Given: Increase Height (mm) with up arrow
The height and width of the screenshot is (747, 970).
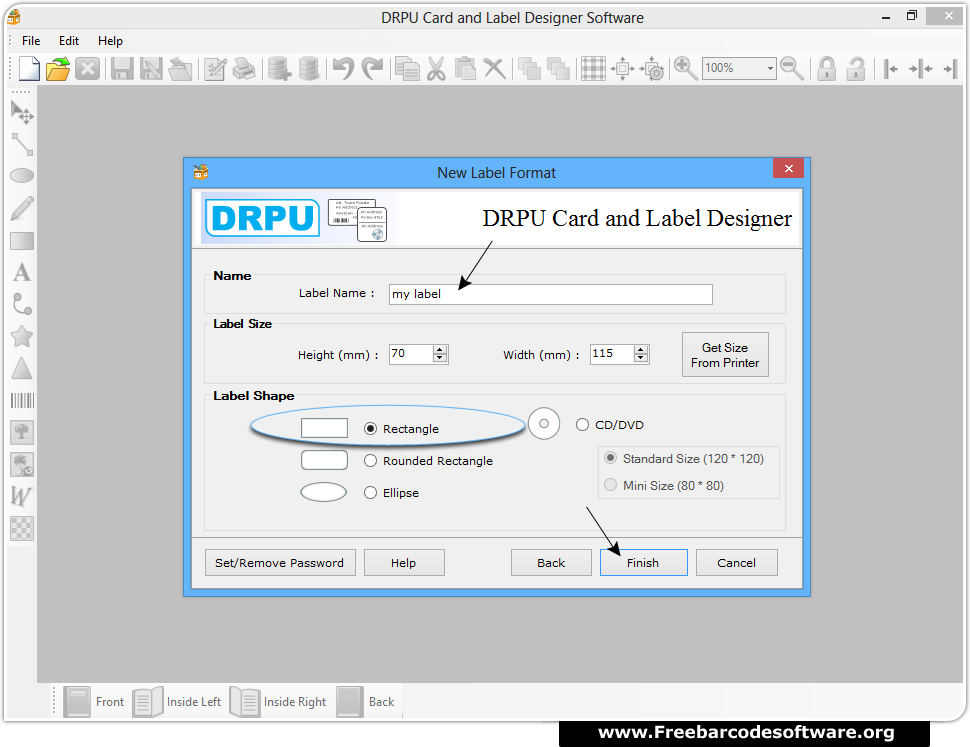Looking at the screenshot, I should coord(440,350).
